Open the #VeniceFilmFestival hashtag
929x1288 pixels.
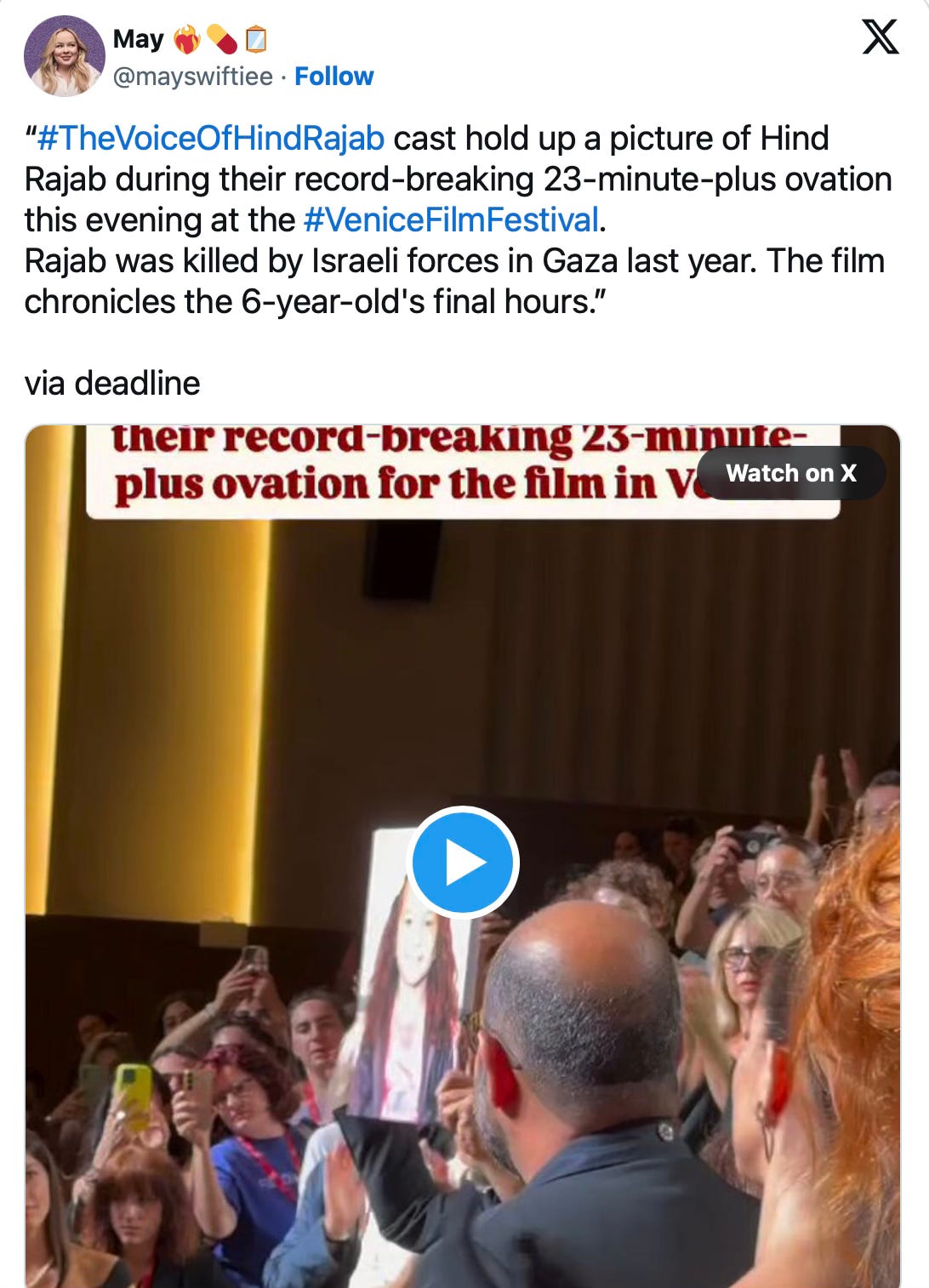click(452, 219)
